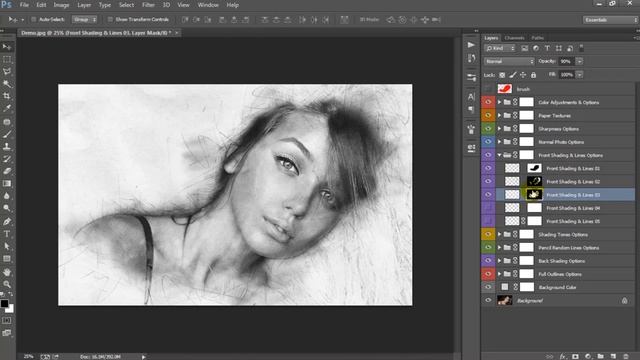Expand Color Adjustments & Options group
This screenshot has height=360, width=640.
pos(499,102)
